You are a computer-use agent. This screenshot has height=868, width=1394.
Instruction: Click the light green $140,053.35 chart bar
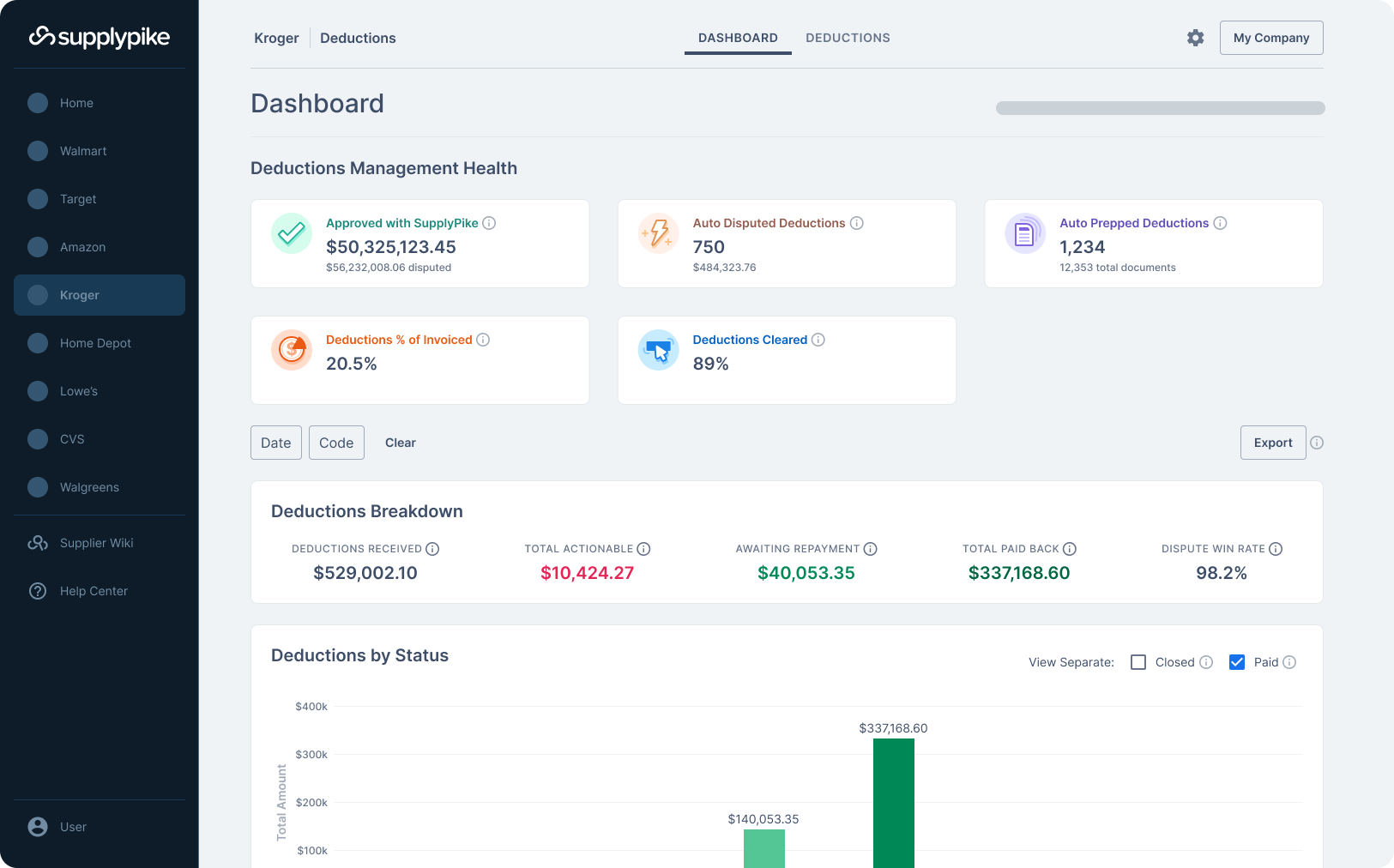point(764,848)
